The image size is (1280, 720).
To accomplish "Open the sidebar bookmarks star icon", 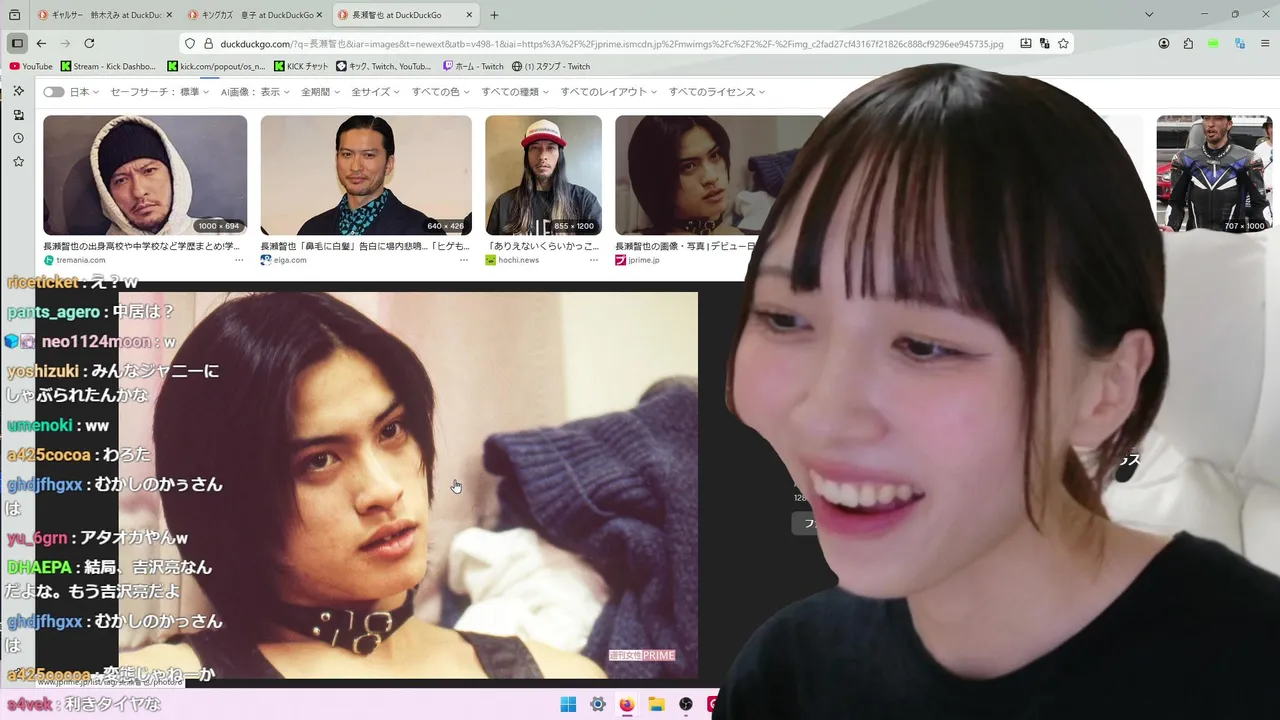I will tap(18, 161).
